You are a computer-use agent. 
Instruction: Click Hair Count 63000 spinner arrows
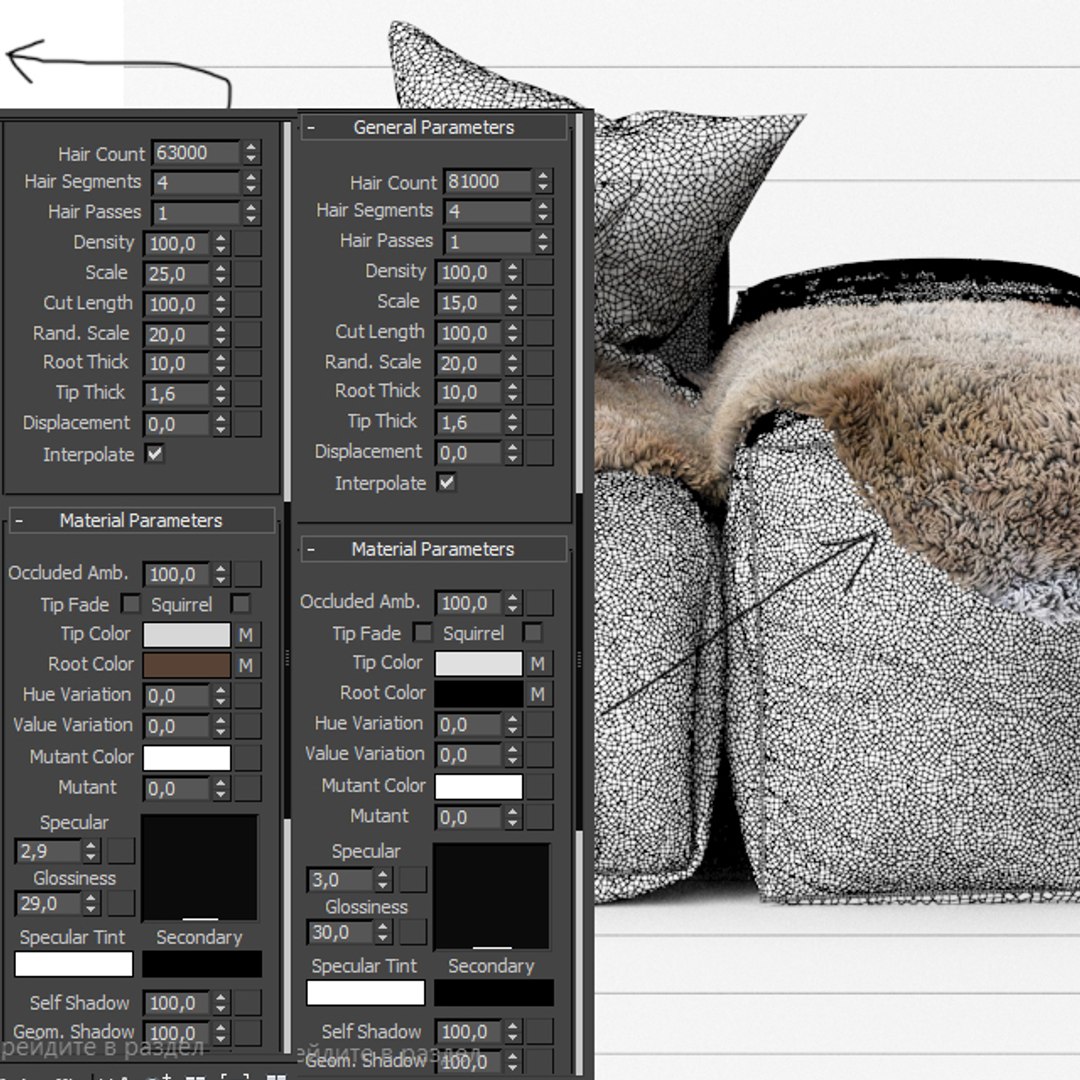pos(251,153)
